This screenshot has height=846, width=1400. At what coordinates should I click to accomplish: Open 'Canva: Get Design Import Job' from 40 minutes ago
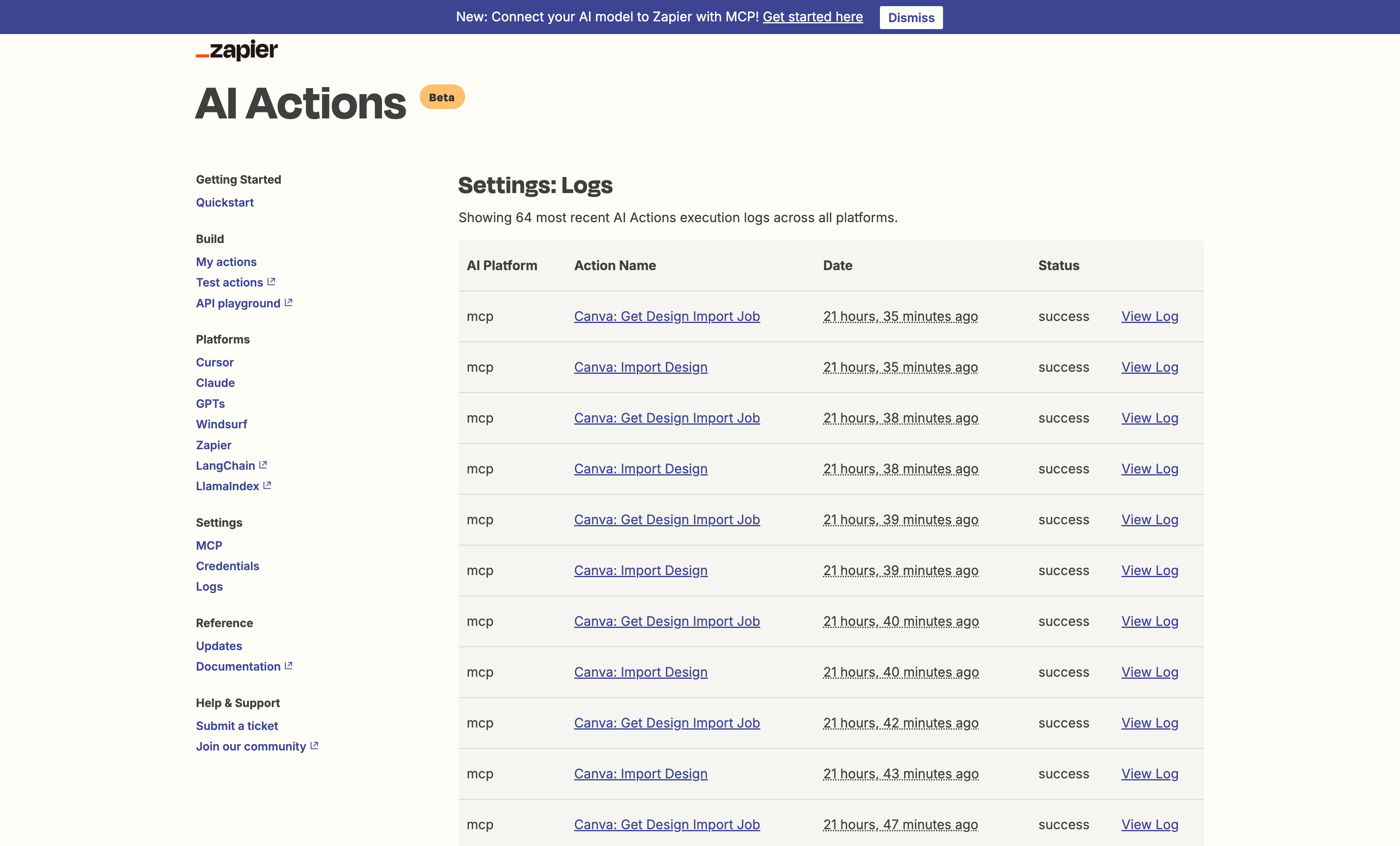667,621
